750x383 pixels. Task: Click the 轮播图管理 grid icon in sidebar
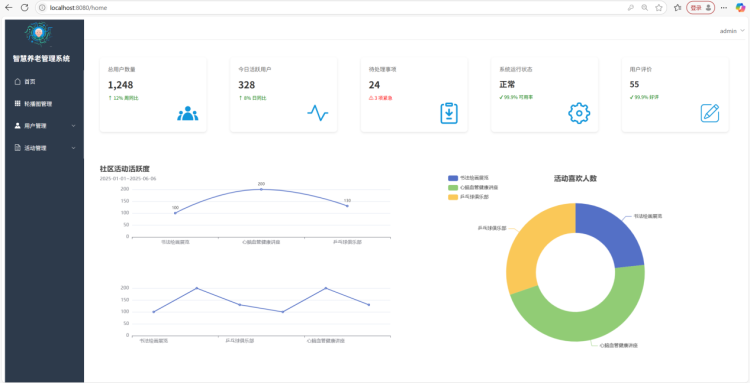click(18, 103)
